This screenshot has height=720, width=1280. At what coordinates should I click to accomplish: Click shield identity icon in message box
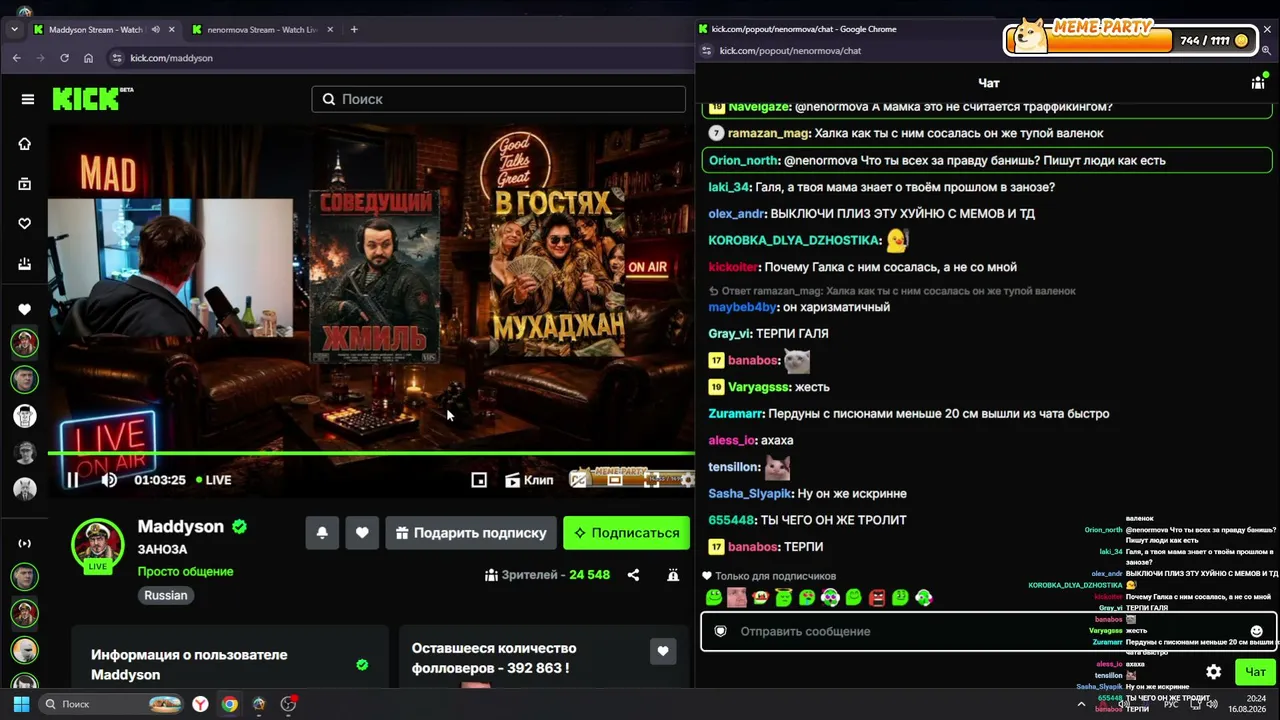[x=720, y=631]
